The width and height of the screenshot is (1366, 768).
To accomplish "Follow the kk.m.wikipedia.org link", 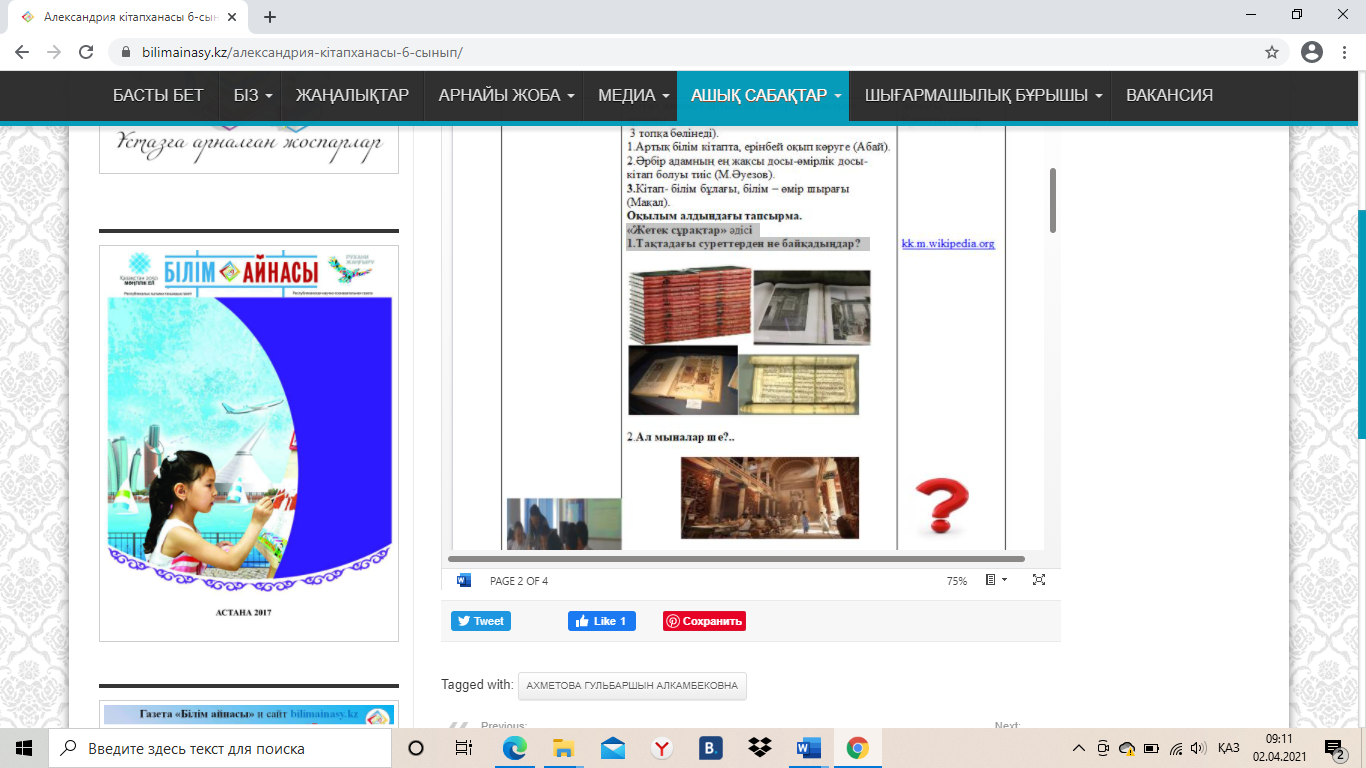I will (x=948, y=244).
